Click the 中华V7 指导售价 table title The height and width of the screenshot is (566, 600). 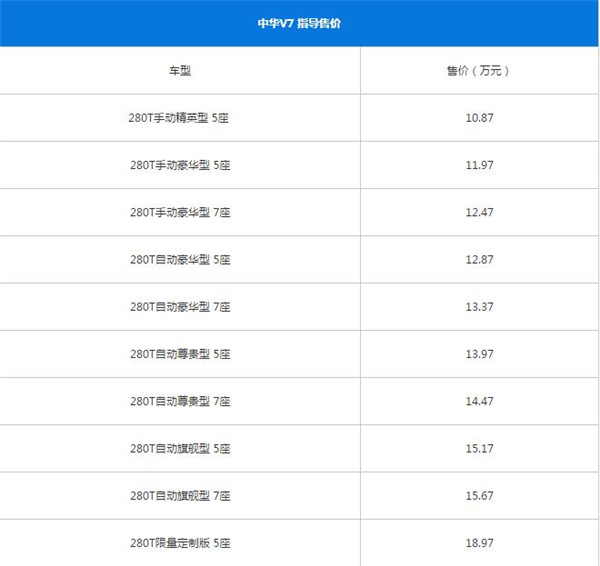(299, 23)
